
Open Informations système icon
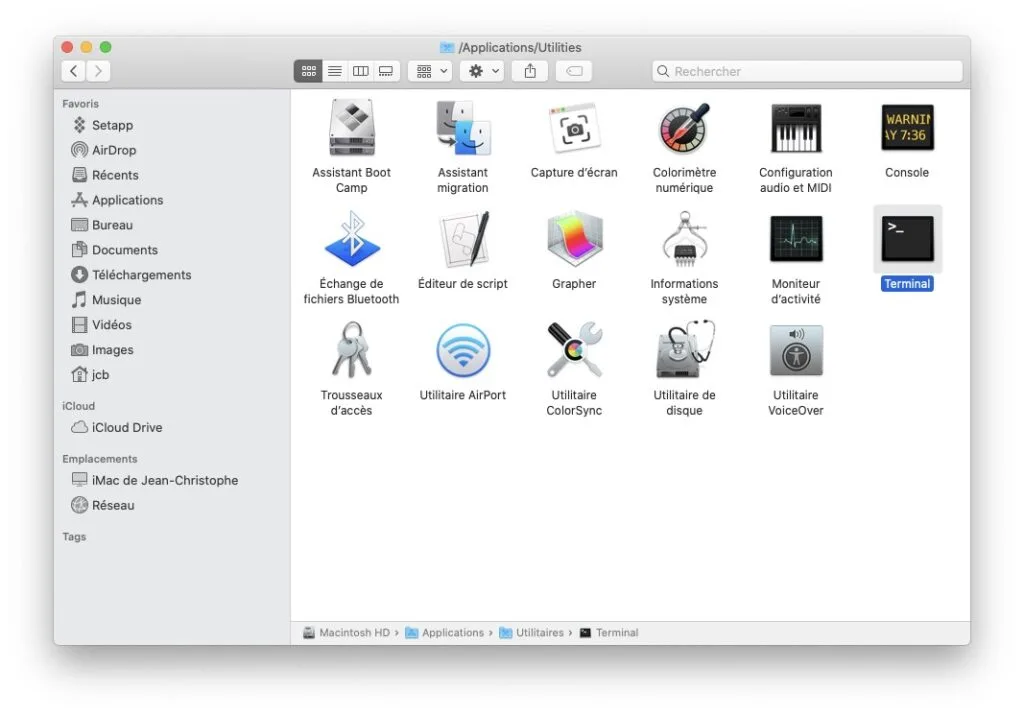click(x=684, y=238)
